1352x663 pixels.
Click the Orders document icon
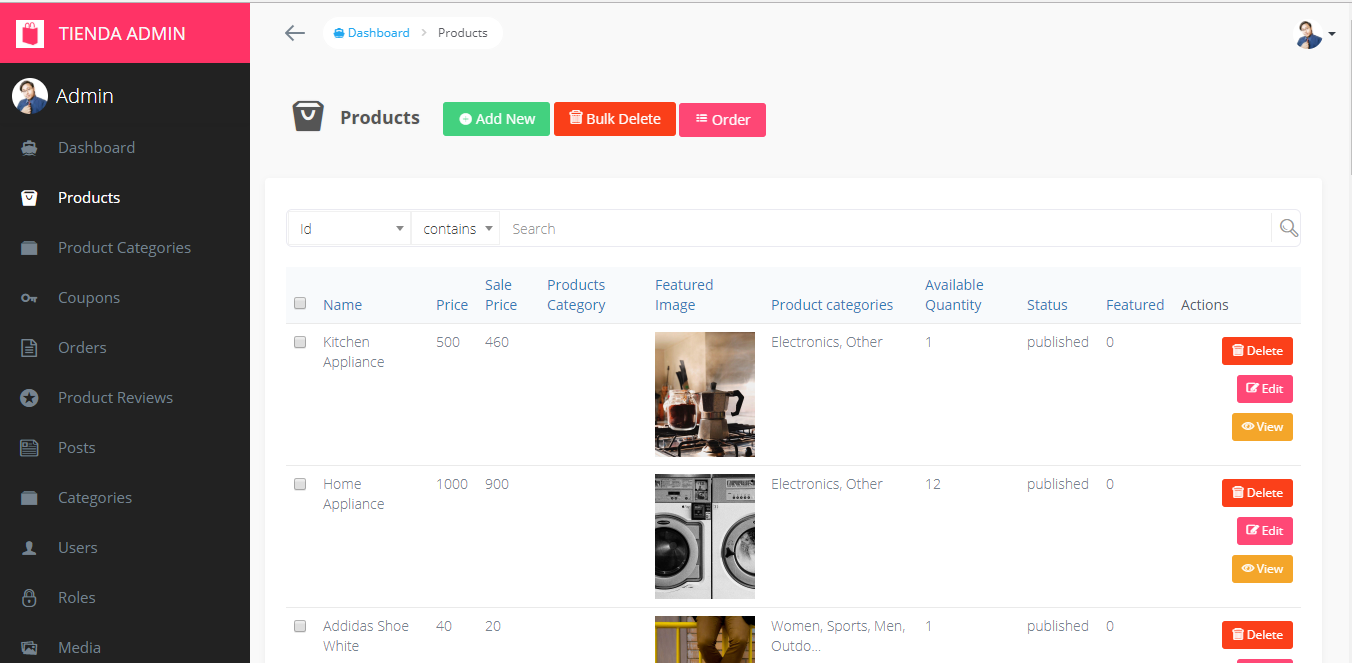pyautogui.click(x=29, y=348)
